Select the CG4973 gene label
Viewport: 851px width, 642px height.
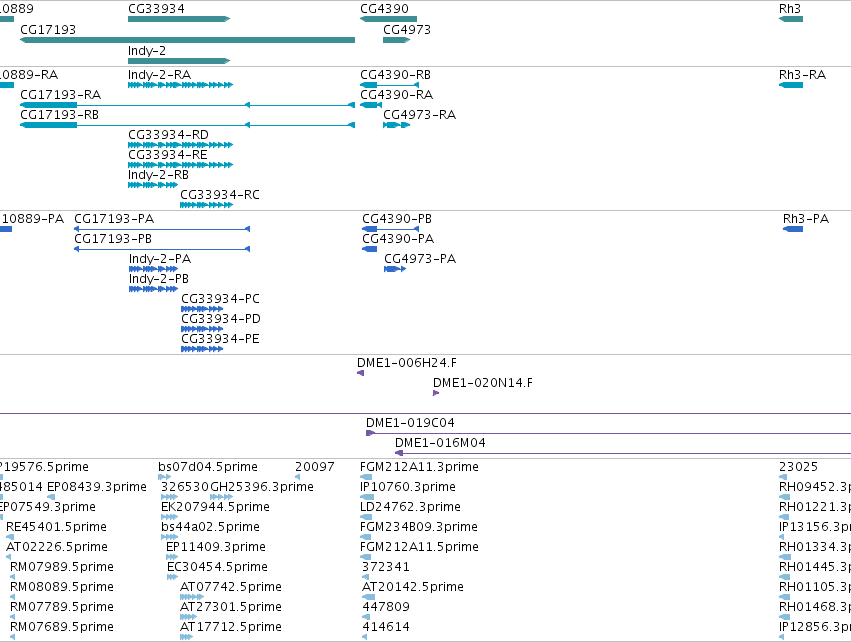[407, 30]
